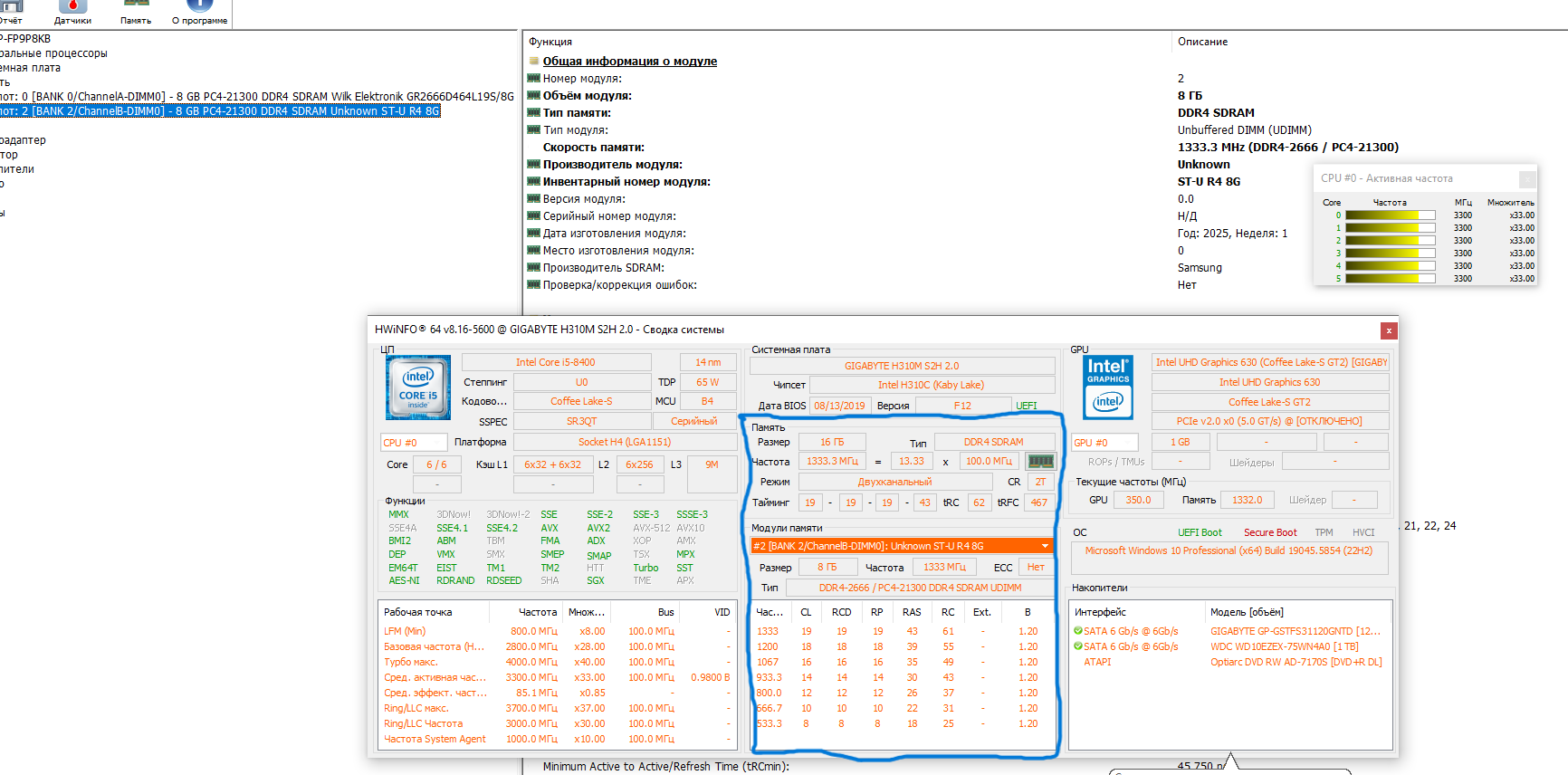This screenshot has height=775, width=1568.
Task: Click Core 5 frequency bar in CPU popup
Action: [x=1390, y=279]
